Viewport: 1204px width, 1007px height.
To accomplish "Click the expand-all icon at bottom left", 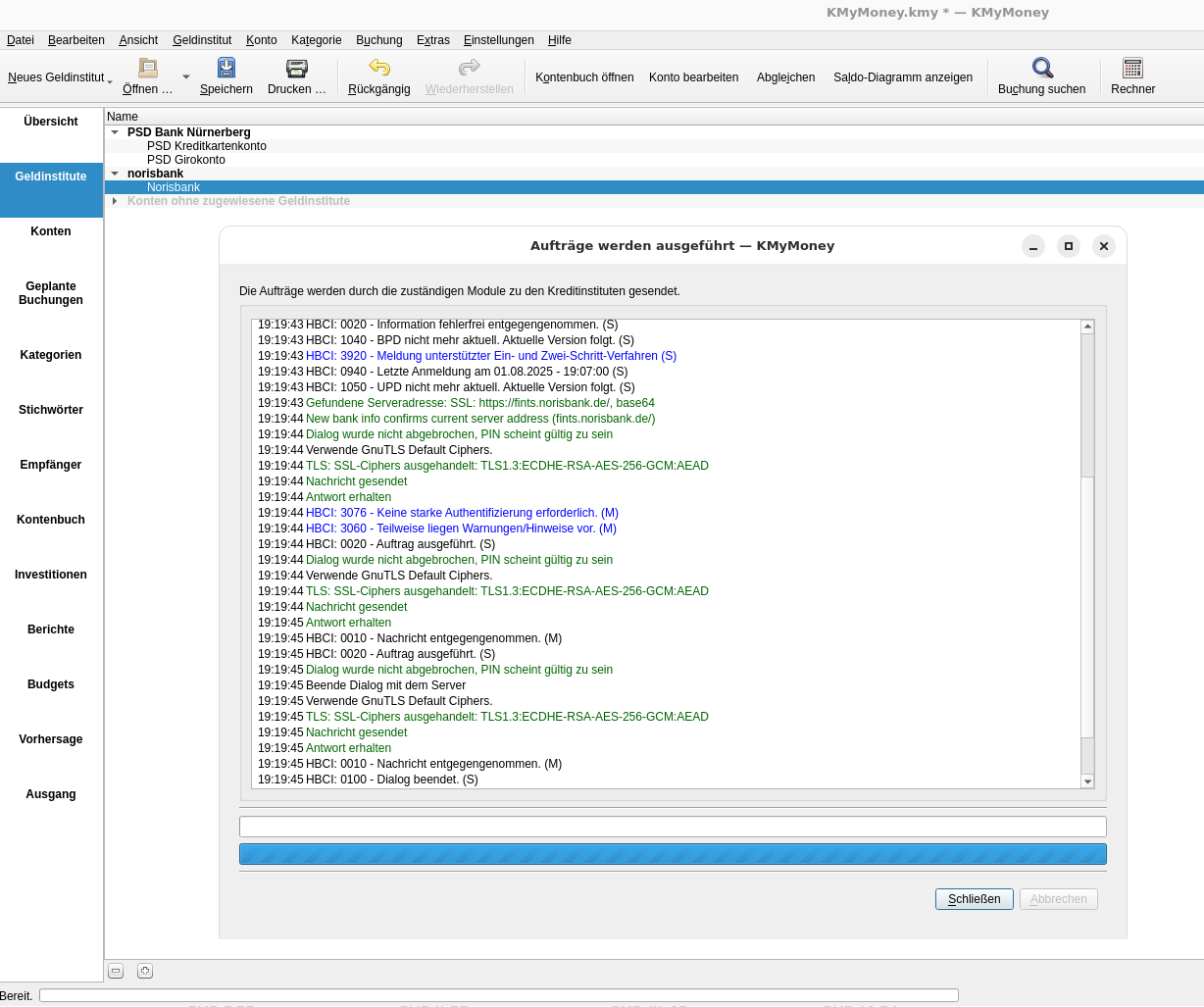I will coord(145,971).
